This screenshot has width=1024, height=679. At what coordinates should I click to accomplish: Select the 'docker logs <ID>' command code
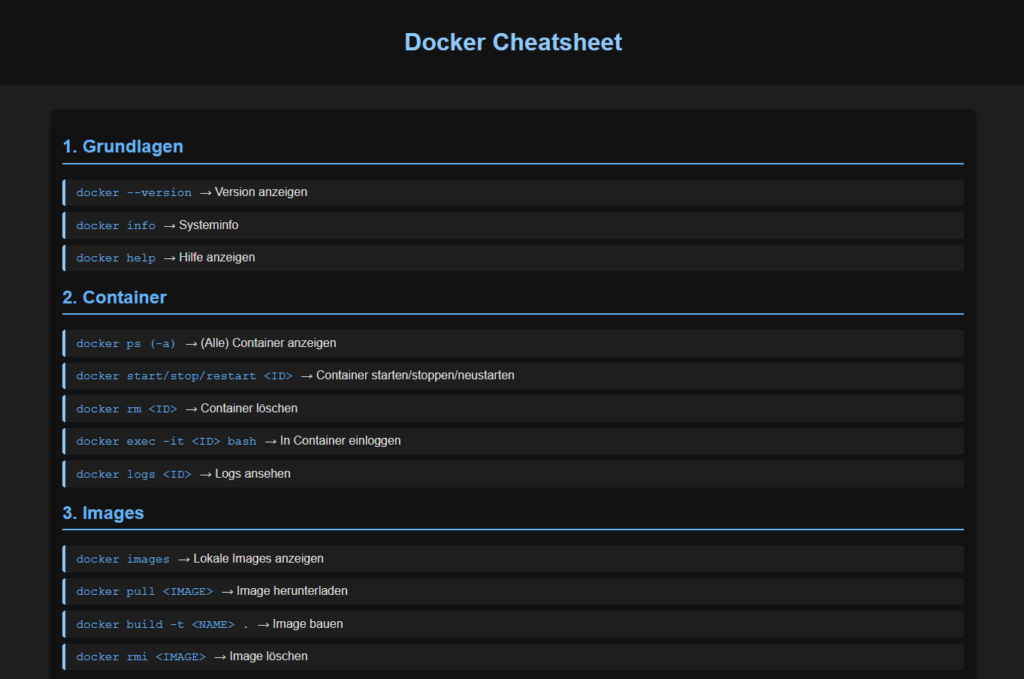point(133,474)
